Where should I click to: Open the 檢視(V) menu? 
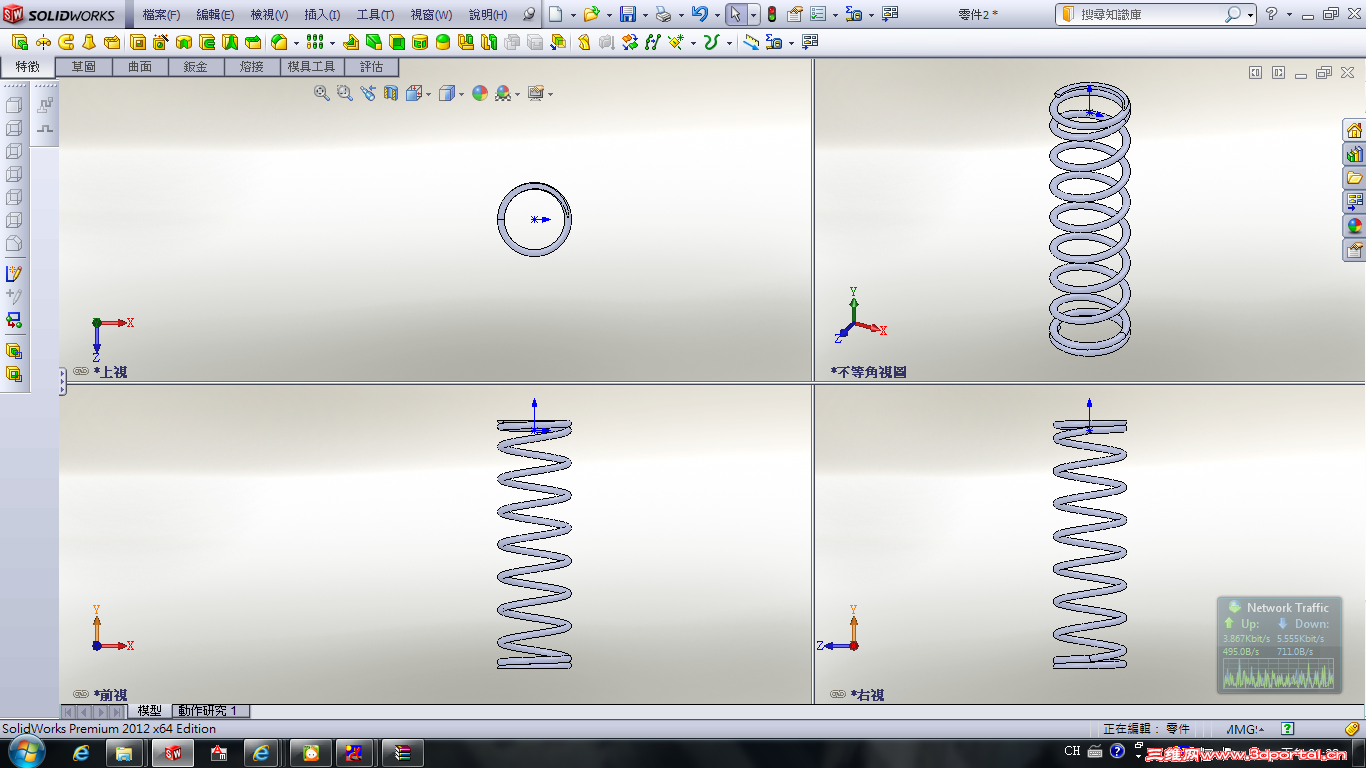point(269,15)
